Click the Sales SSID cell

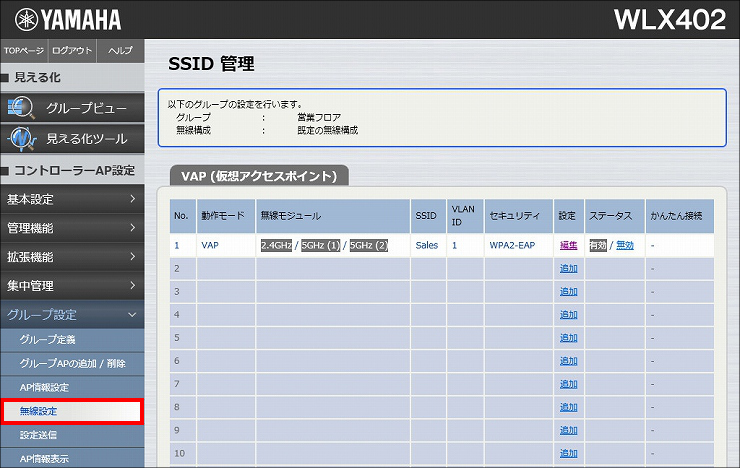pyautogui.click(x=427, y=245)
